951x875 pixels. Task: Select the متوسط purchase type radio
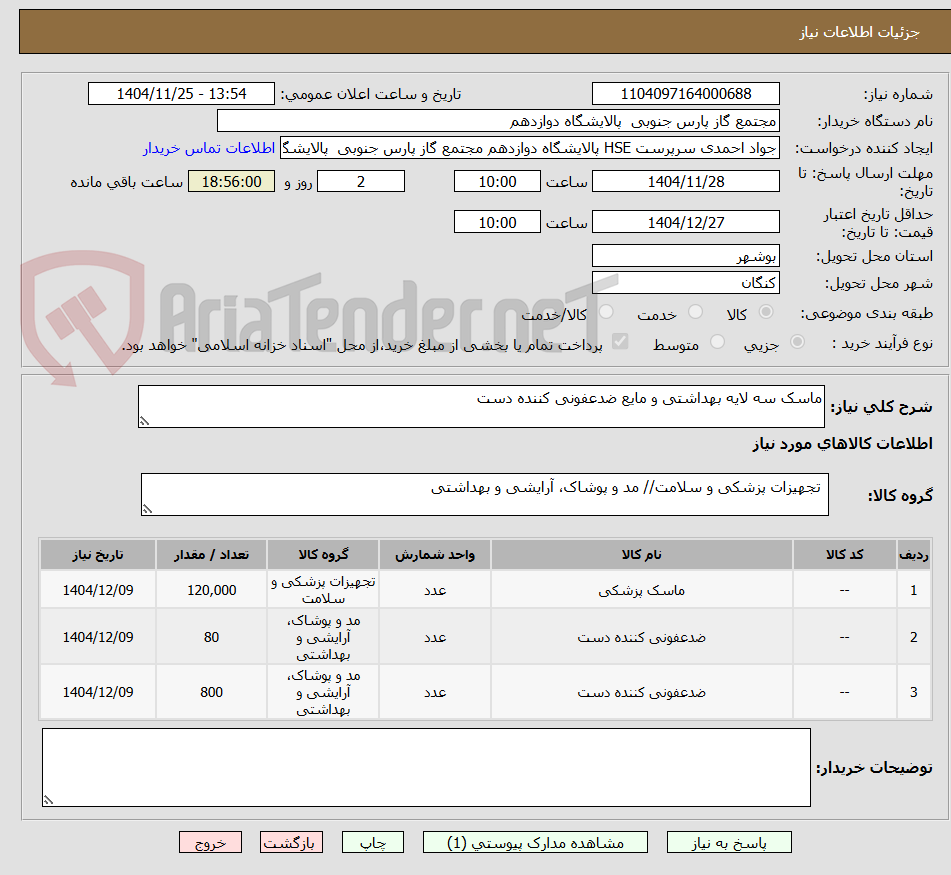click(717, 342)
